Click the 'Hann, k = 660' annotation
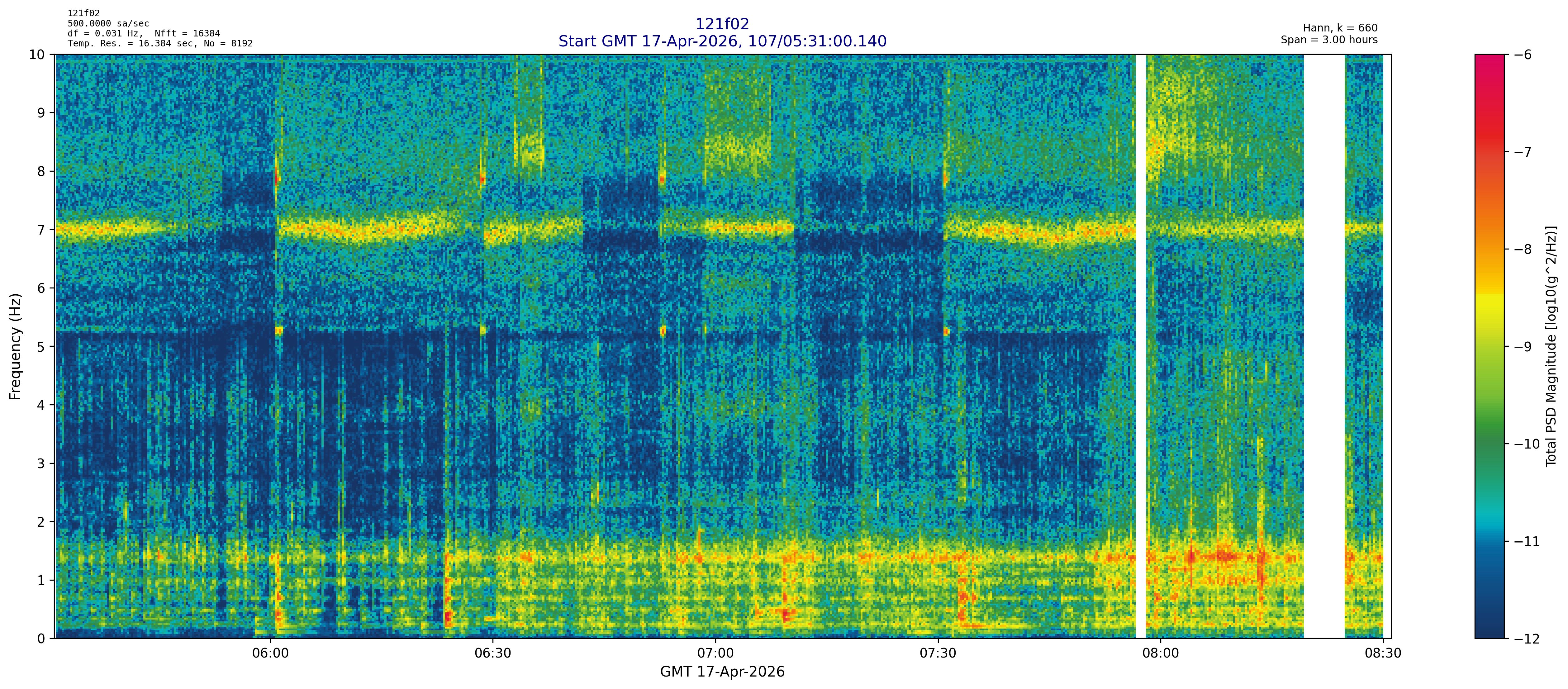 click(1340, 28)
